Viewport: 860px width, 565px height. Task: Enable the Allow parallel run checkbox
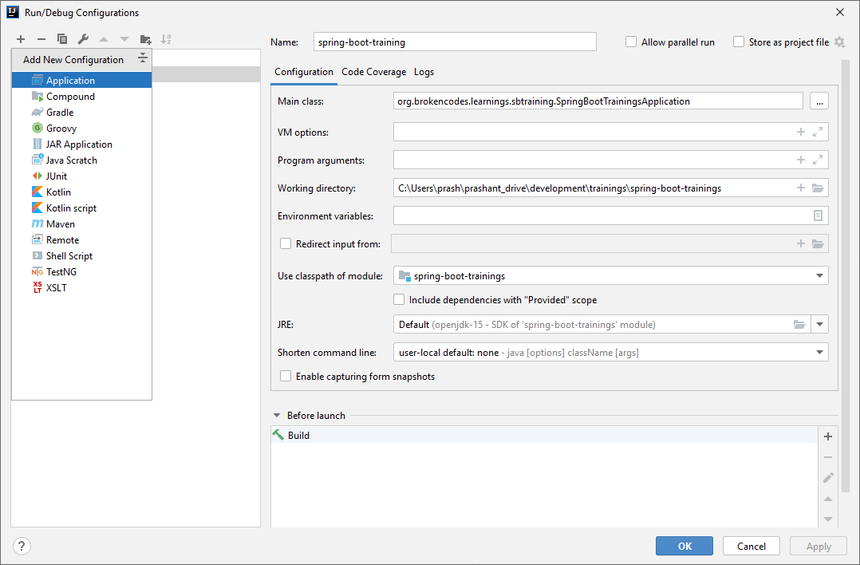[x=631, y=42]
